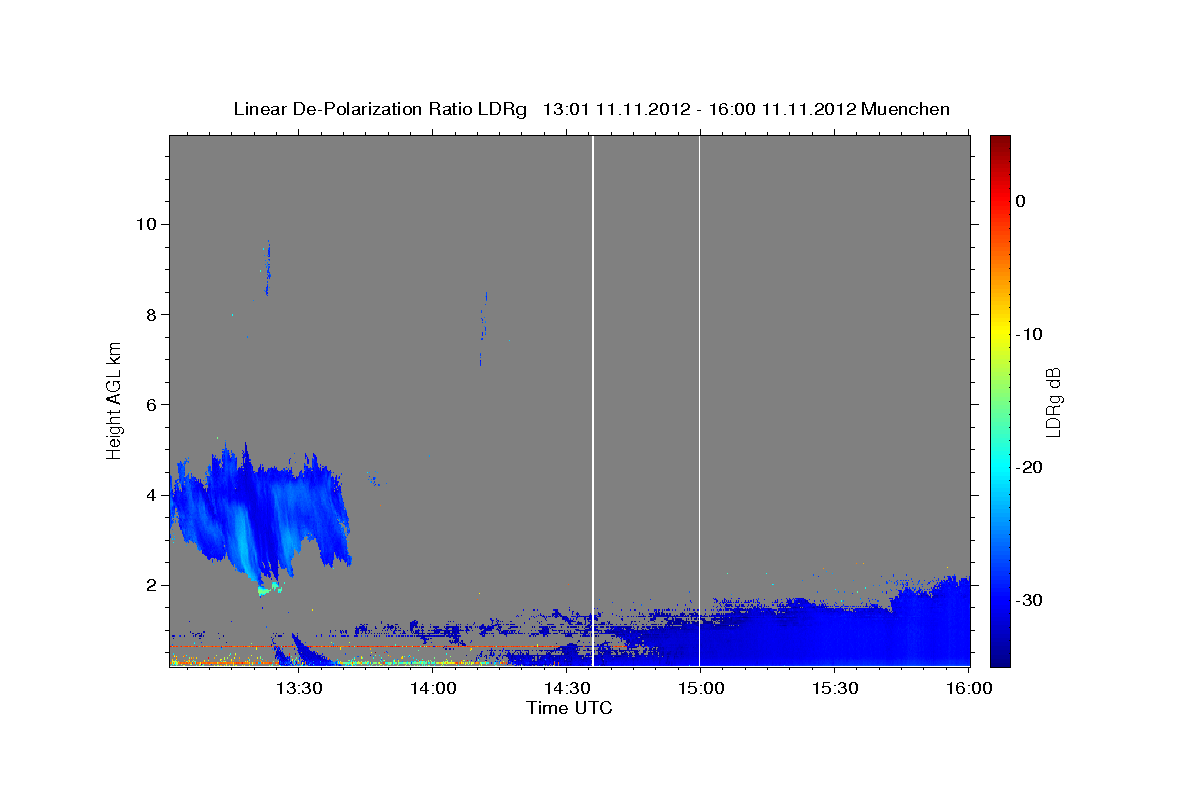This screenshot has height=800, width=1200.
Task: Click the orange horizontal line near the ground
Action: 365,646
